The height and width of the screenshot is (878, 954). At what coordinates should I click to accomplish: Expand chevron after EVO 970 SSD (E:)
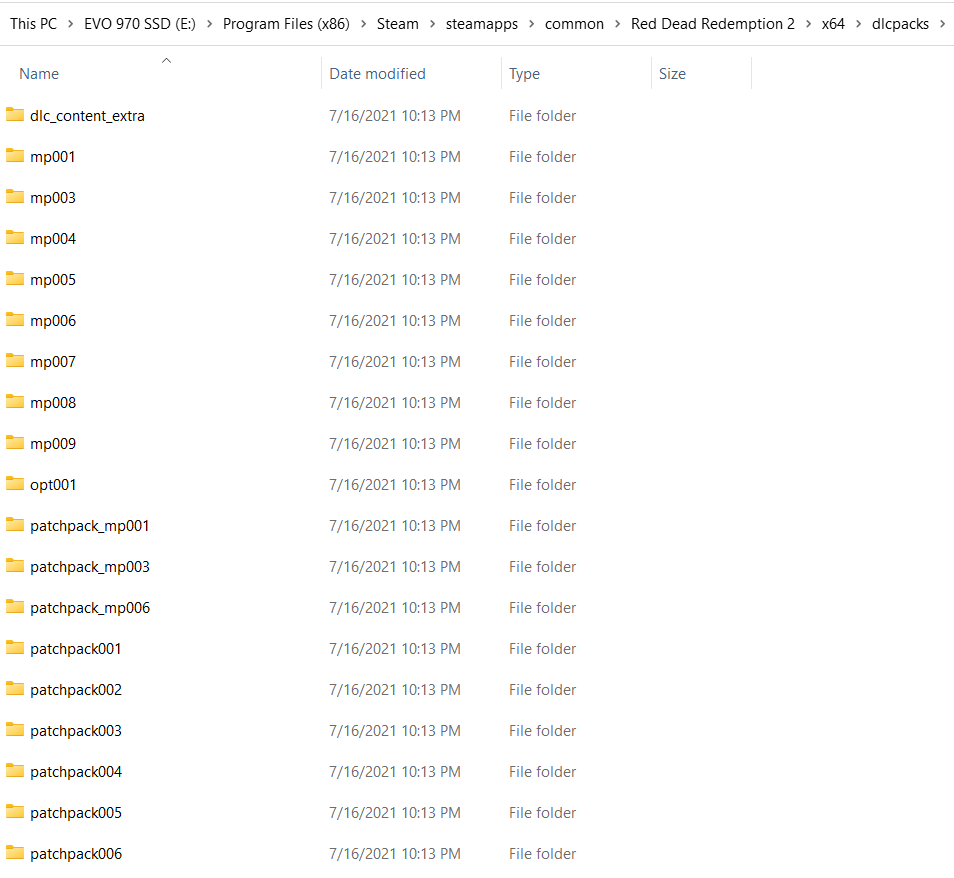click(x=209, y=24)
